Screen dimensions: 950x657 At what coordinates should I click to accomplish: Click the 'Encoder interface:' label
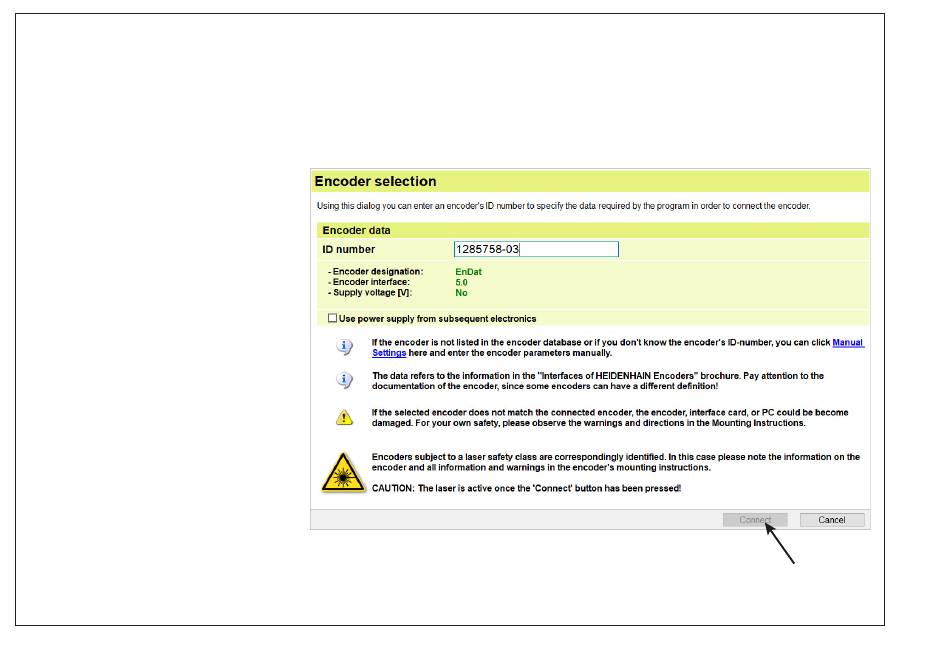tap(369, 282)
